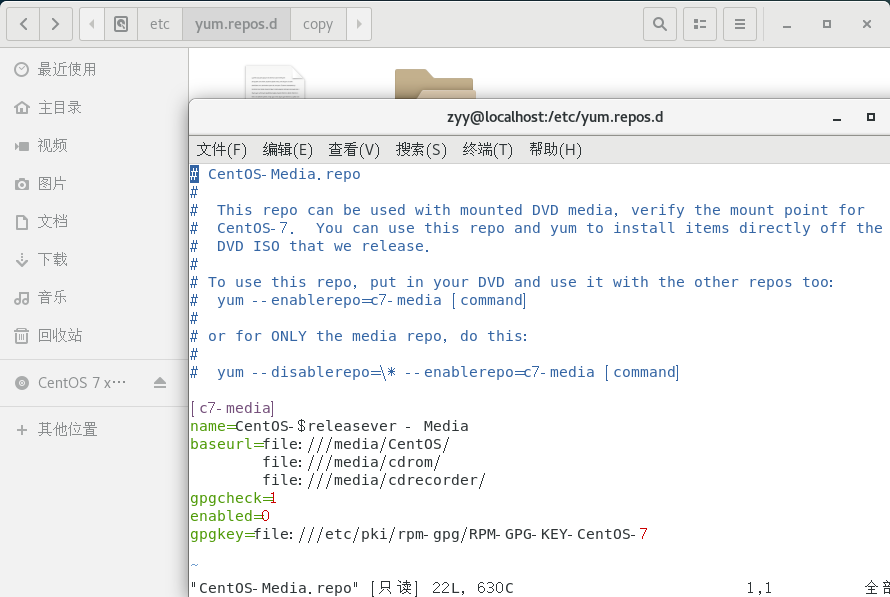Click the gpgkey=file:///etc/pki line

point(419,535)
